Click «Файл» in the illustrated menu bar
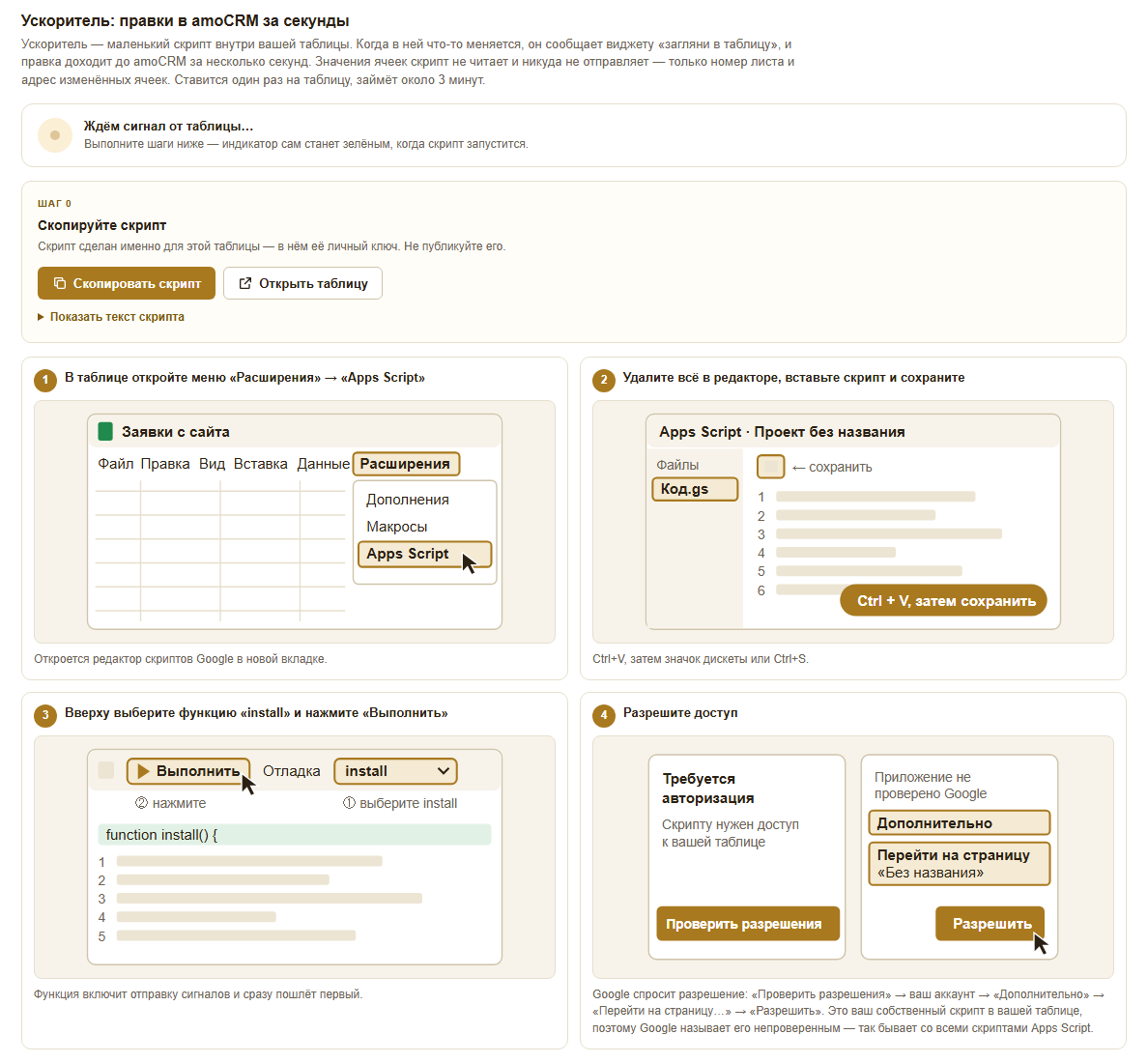 (116, 464)
